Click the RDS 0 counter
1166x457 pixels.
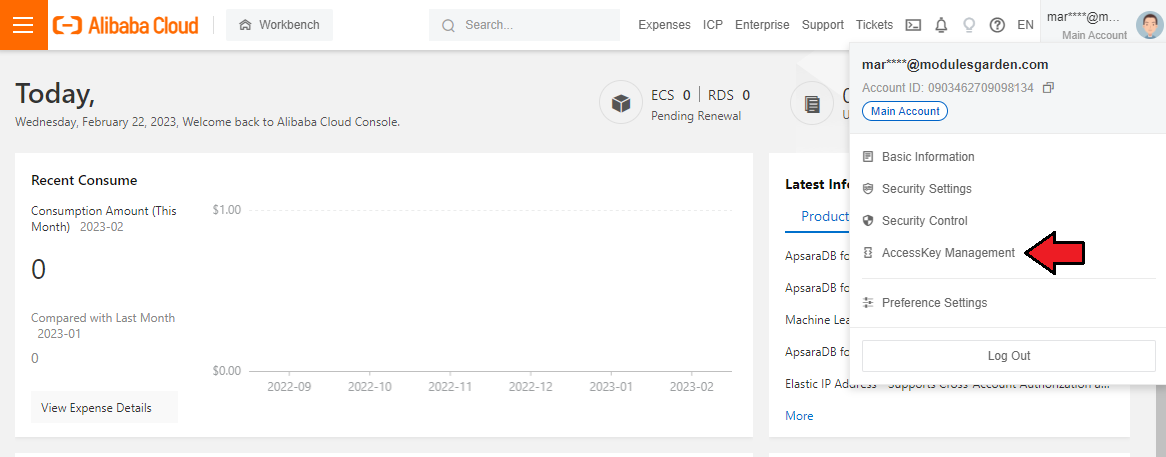pos(729,95)
